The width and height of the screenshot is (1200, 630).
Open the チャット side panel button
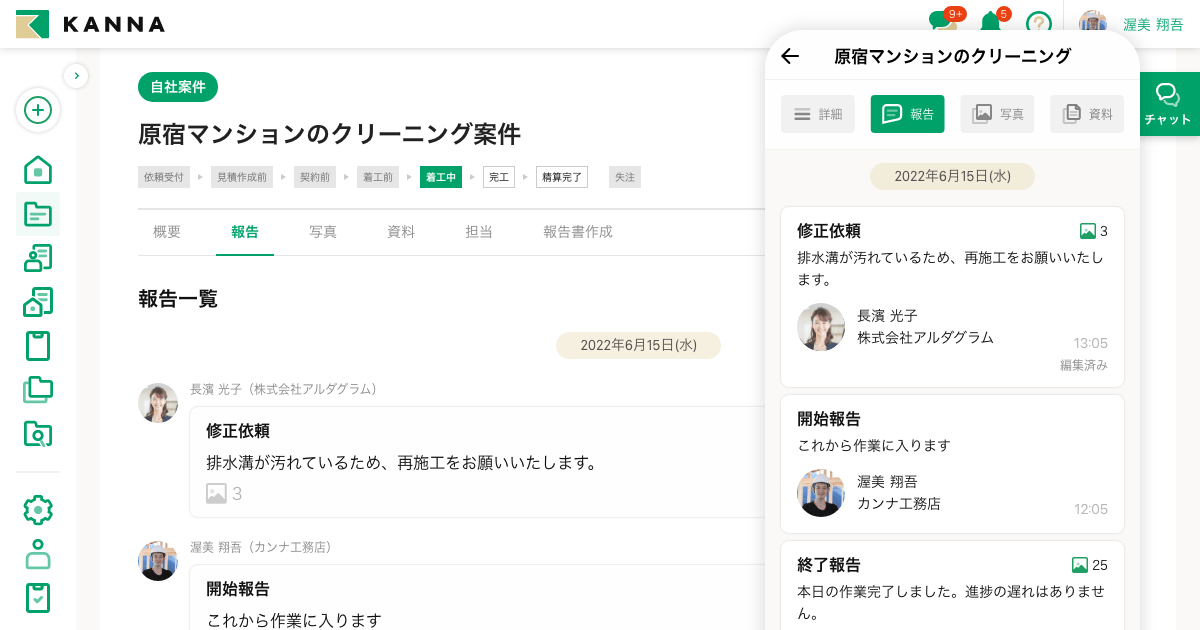pyautogui.click(x=1168, y=104)
